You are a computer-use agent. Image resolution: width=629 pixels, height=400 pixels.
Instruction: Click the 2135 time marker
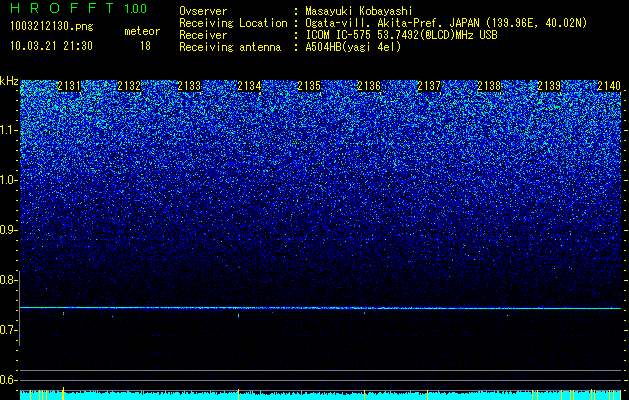click(309, 86)
